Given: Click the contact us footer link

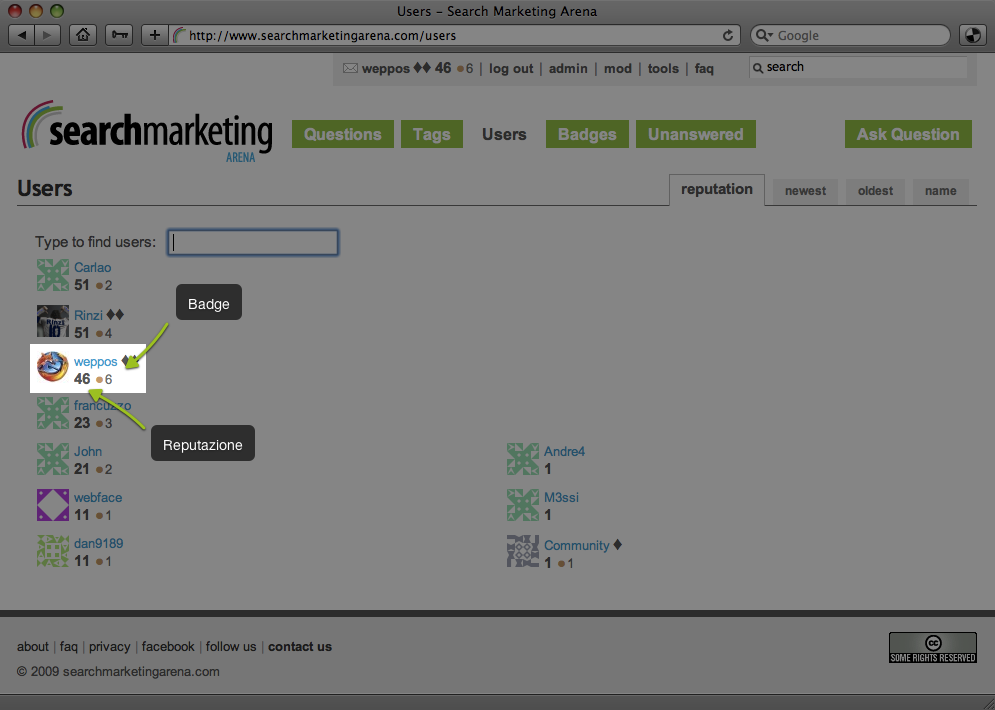Looking at the screenshot, I should 300,647.
